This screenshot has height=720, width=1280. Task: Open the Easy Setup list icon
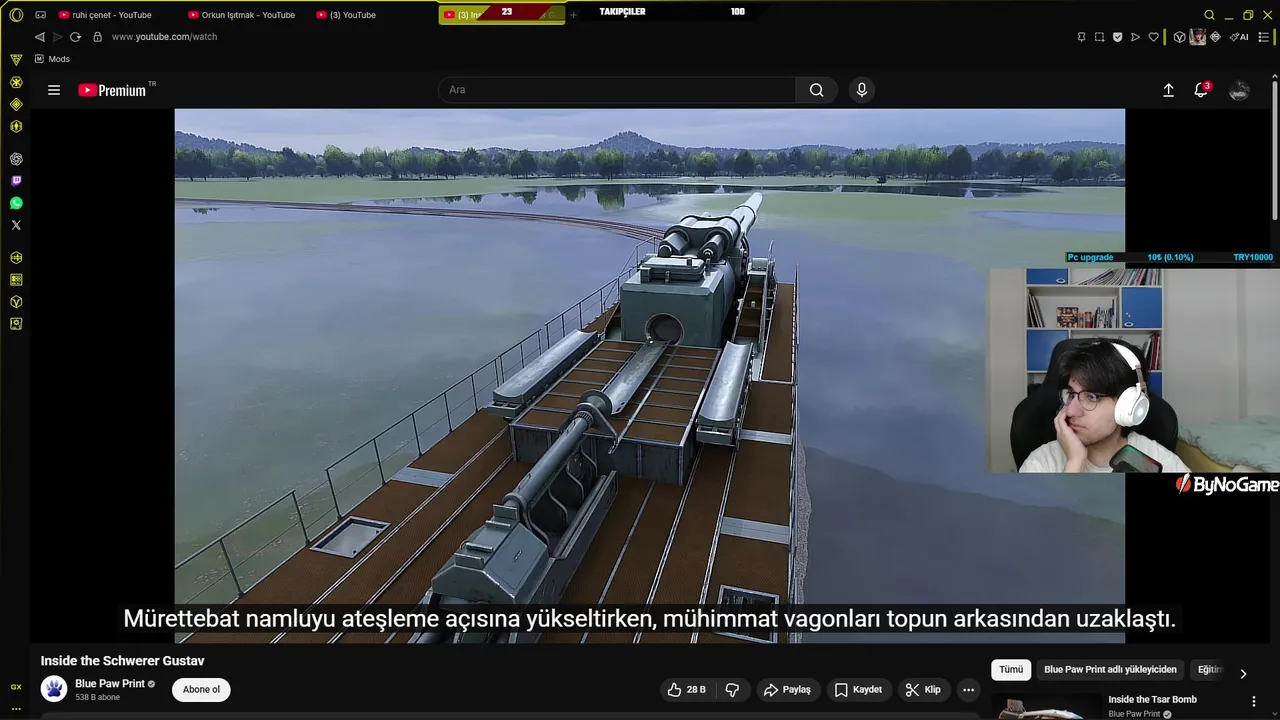click(1264, 37)
